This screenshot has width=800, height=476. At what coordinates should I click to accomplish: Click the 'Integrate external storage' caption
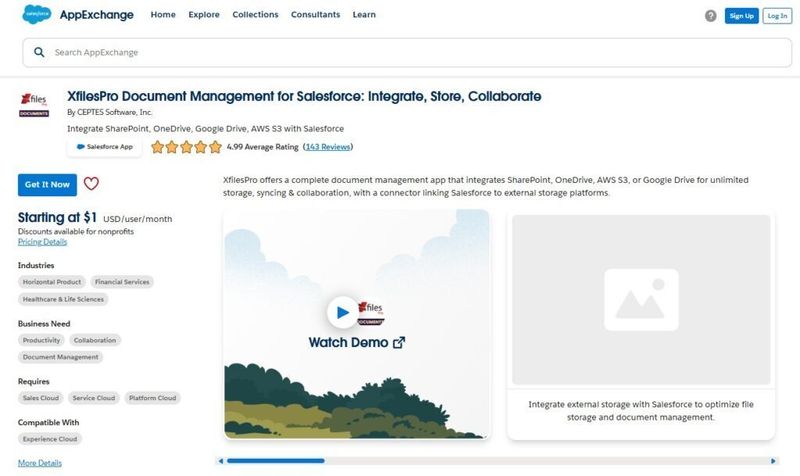(641, 411)
